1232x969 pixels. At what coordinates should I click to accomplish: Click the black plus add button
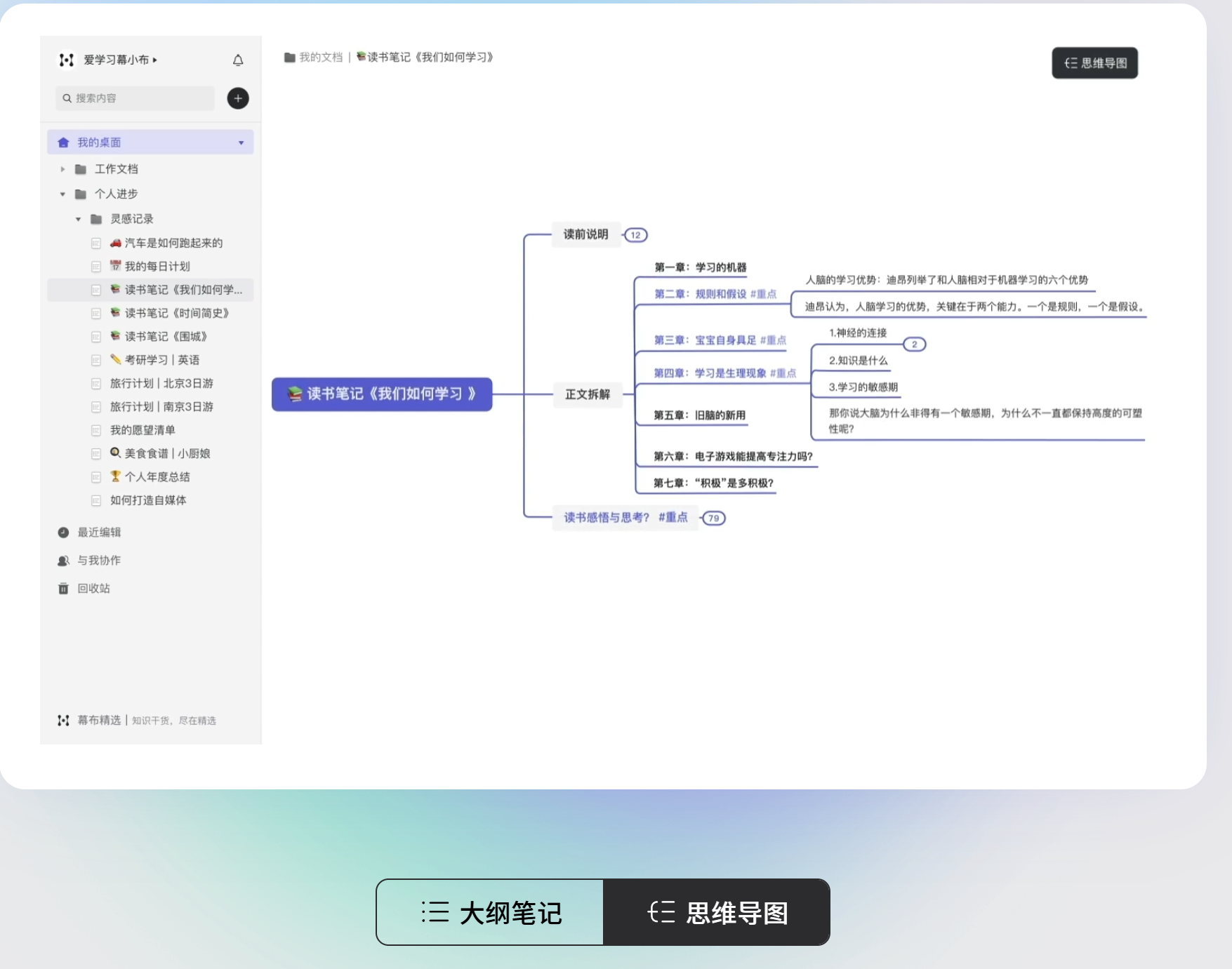pyautogui.click(x=238, y=98)
